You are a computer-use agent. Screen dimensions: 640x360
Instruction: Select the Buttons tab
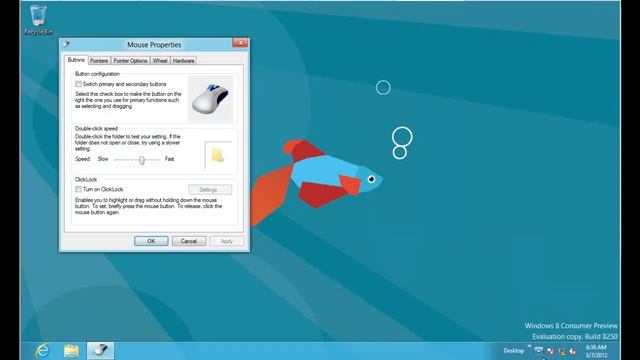tap(76, 60)
